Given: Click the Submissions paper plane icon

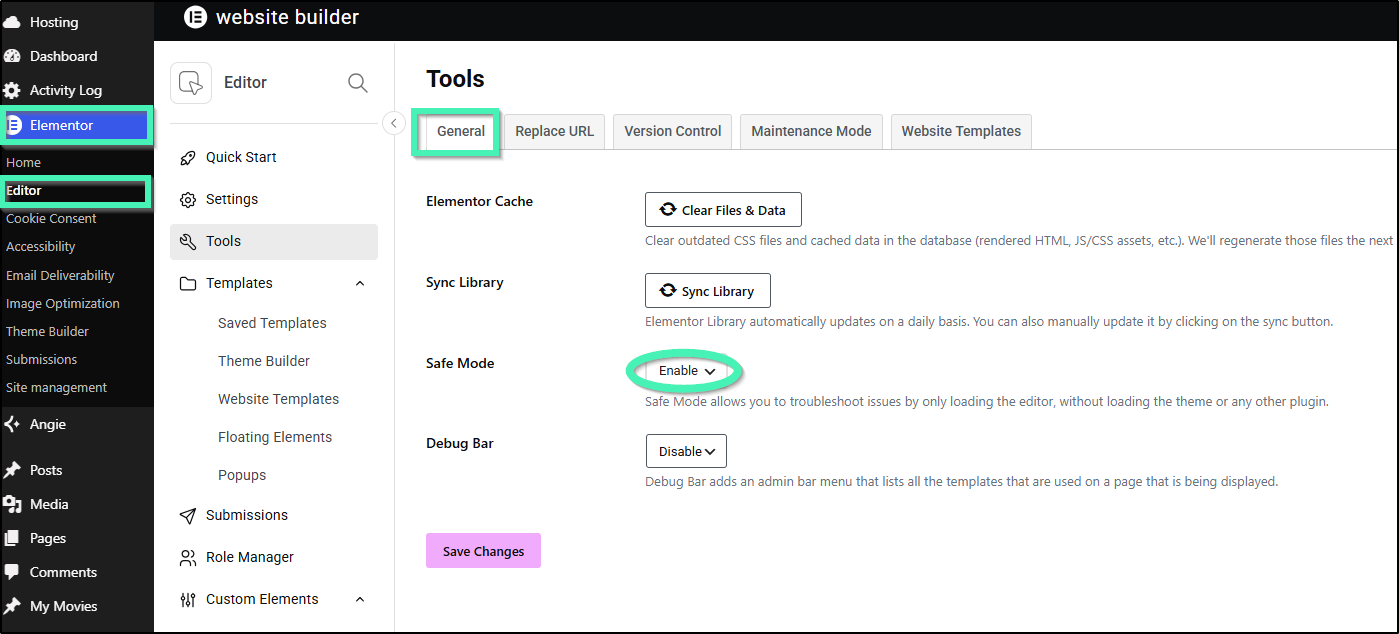Looking at the screenshot, I should coord(188,516).
